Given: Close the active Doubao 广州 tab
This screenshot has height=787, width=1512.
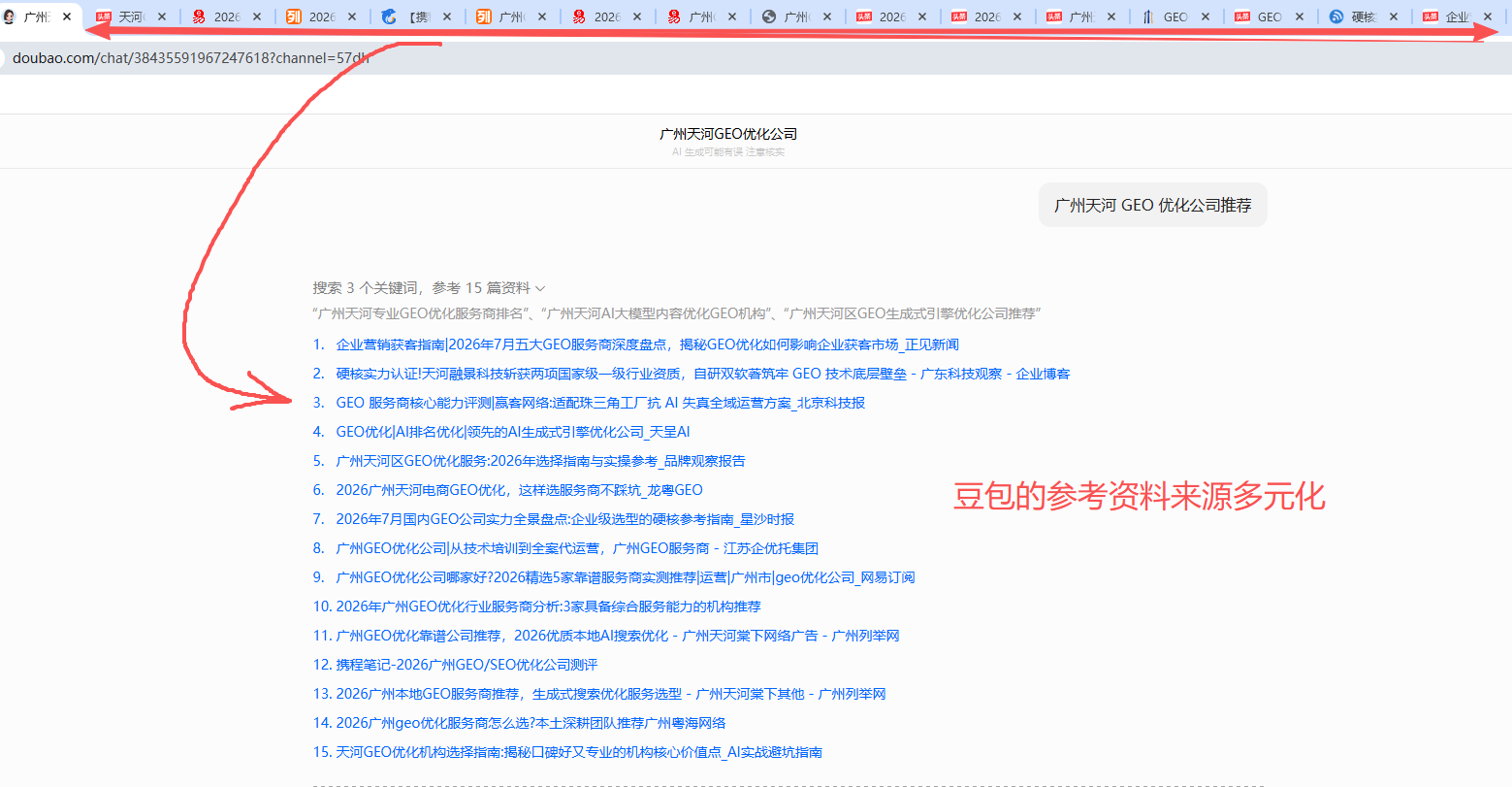Looking at the screenshot, I should (x=67, y=16).
